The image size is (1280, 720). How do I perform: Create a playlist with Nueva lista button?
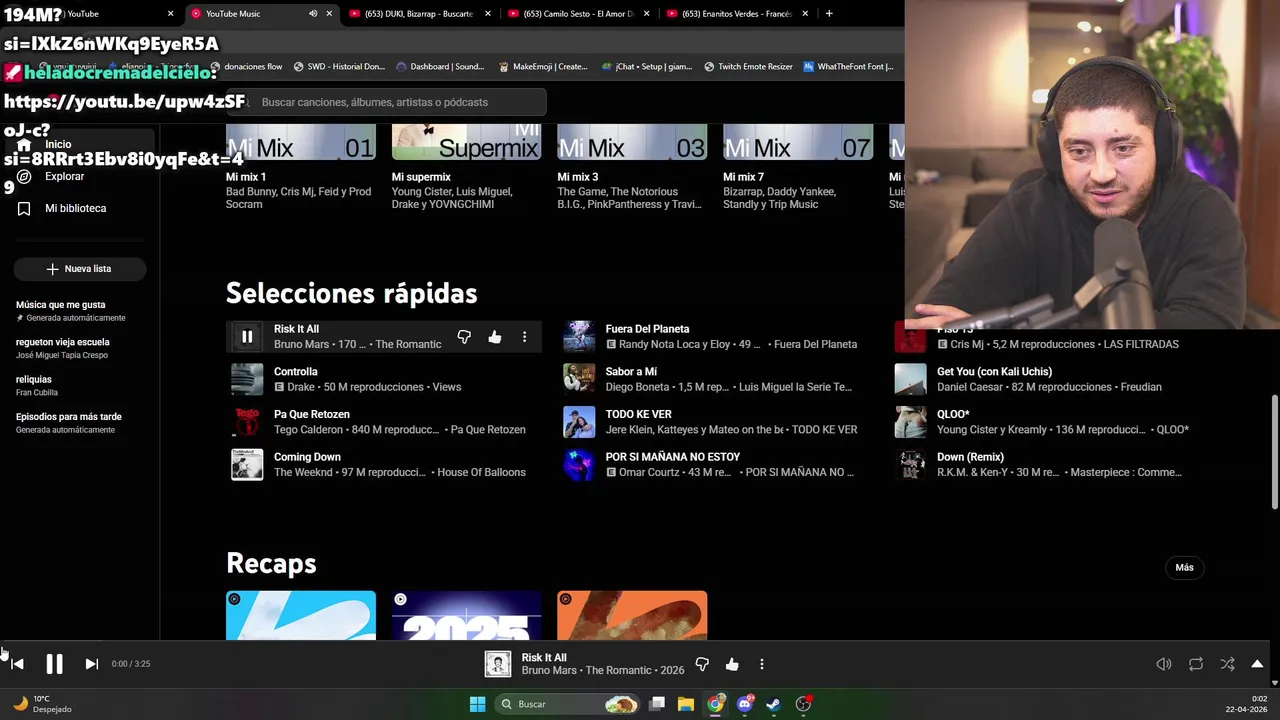coord(80,269)
